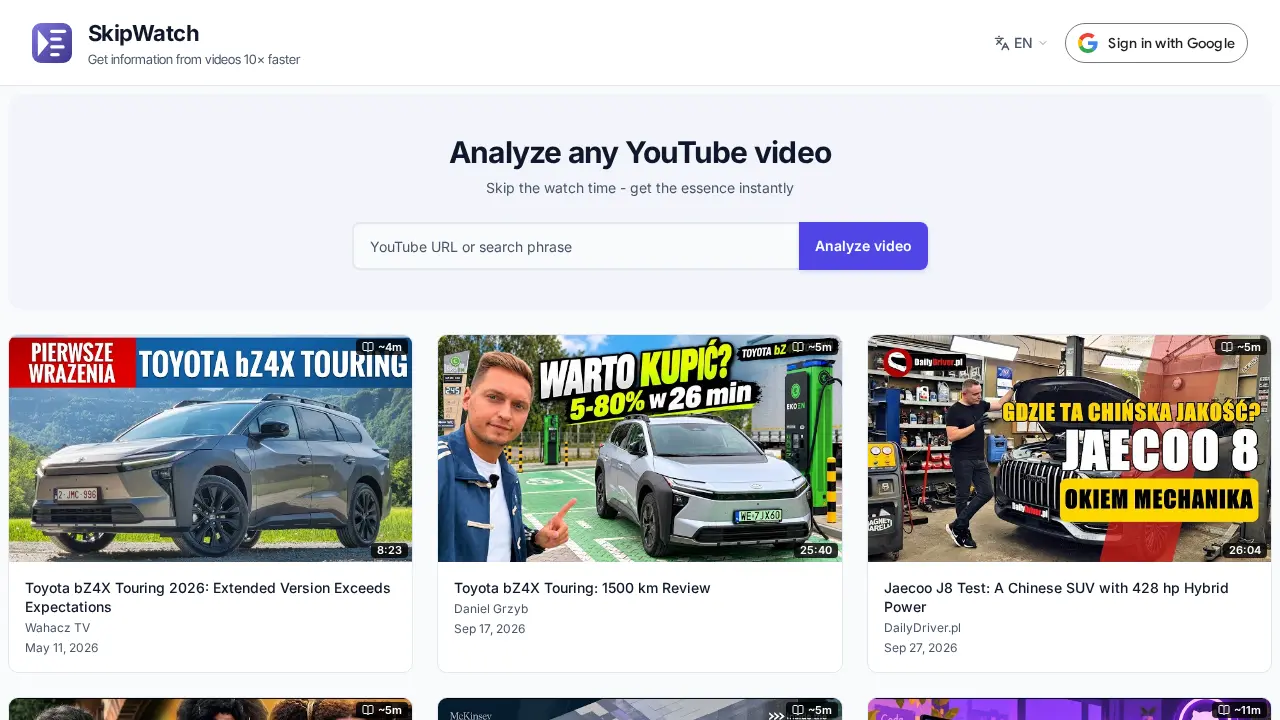Viewport: 1280px width, 720px height.
Task: Click the 26:04 duration label
Action: point(1245,550)
